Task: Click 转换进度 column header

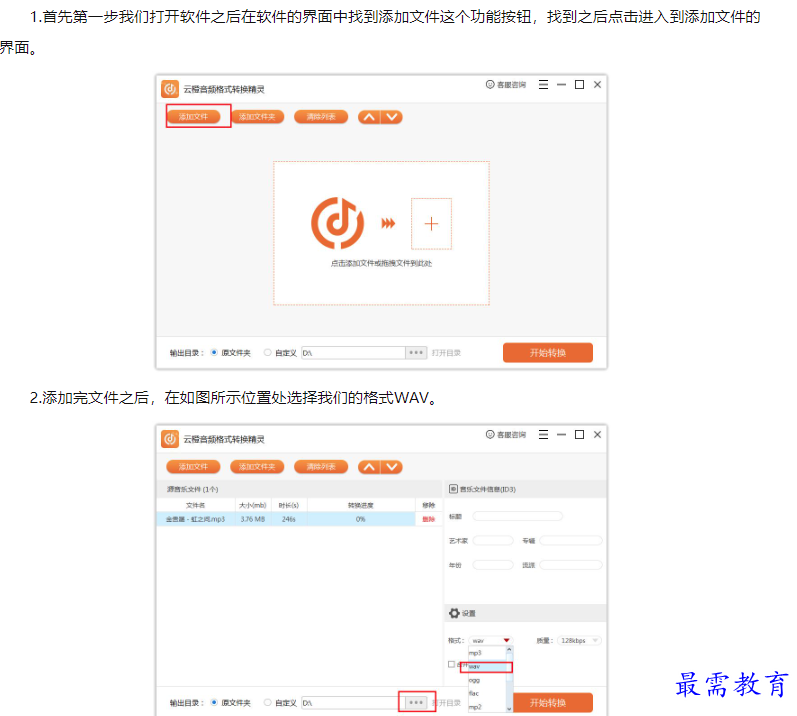Action: pos(360,505)
